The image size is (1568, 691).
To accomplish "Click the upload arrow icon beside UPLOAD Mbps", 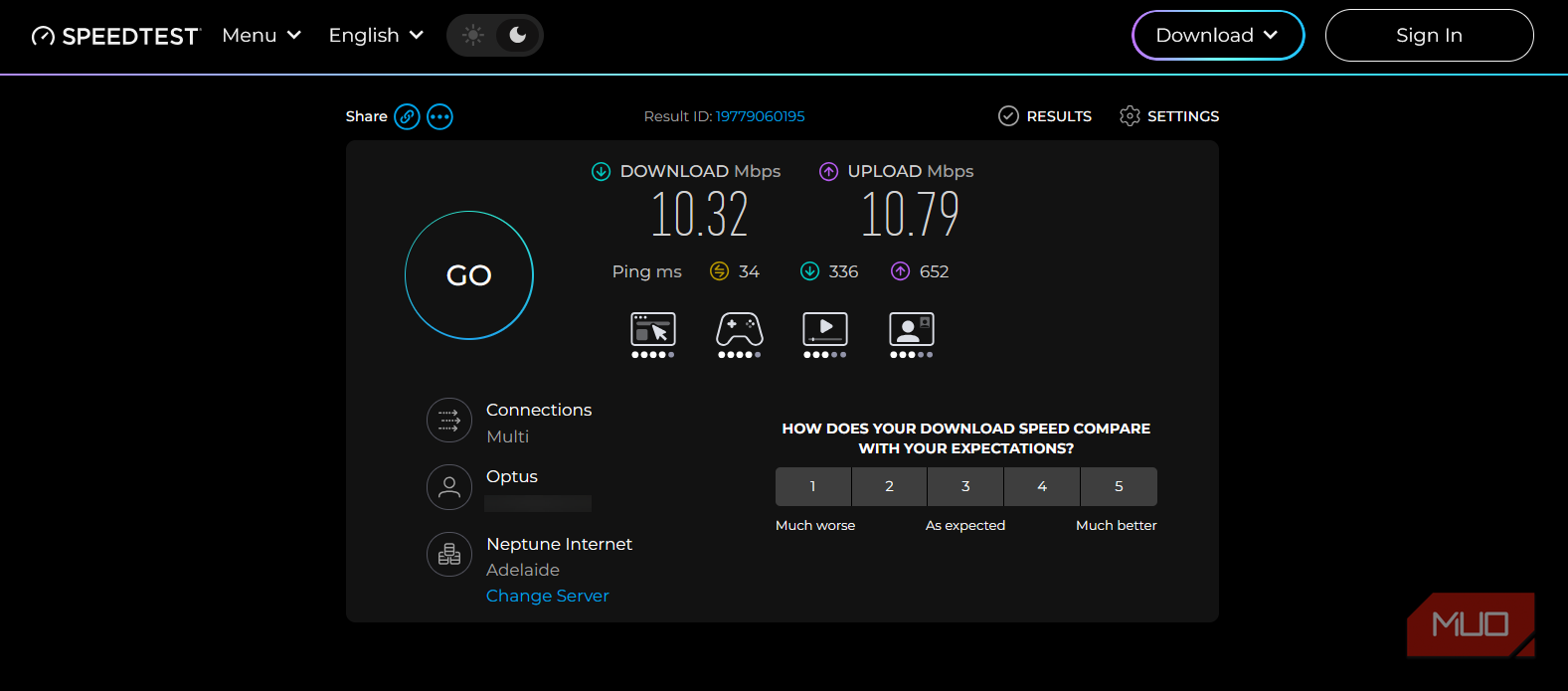I will click(x=828, y=171).
